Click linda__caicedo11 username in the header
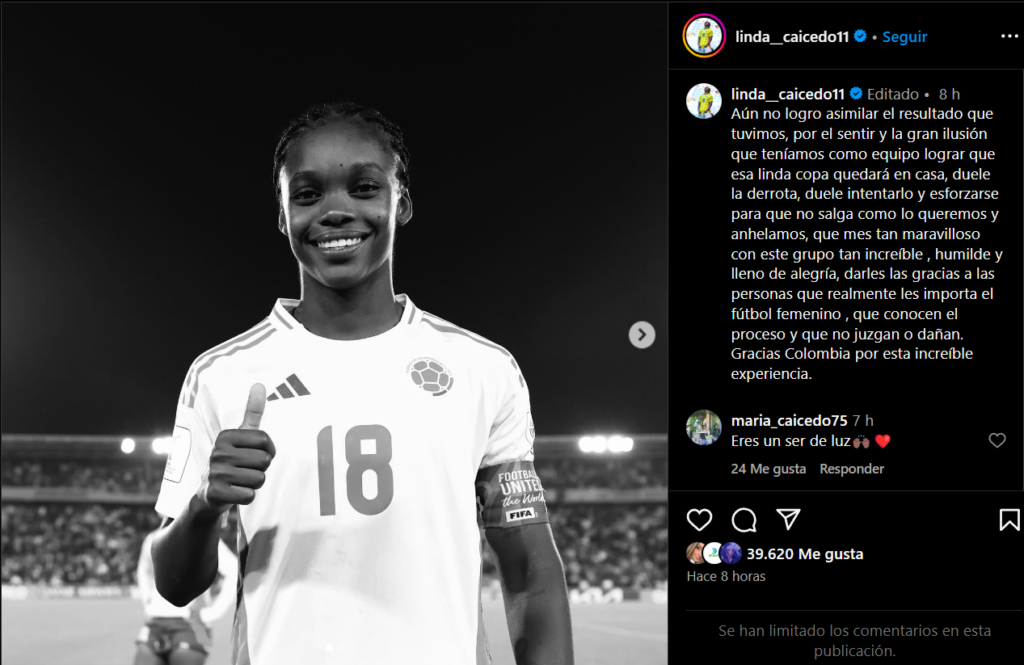This screenshot has height=665, width=1024. [792, 37]
